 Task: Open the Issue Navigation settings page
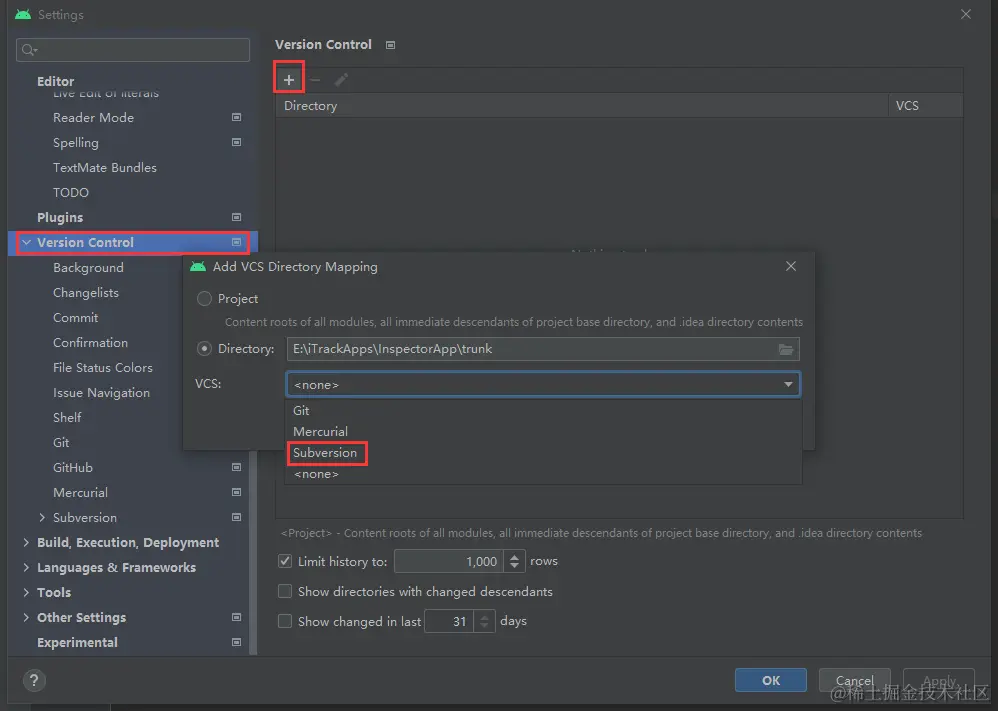(x=101, y=393)
